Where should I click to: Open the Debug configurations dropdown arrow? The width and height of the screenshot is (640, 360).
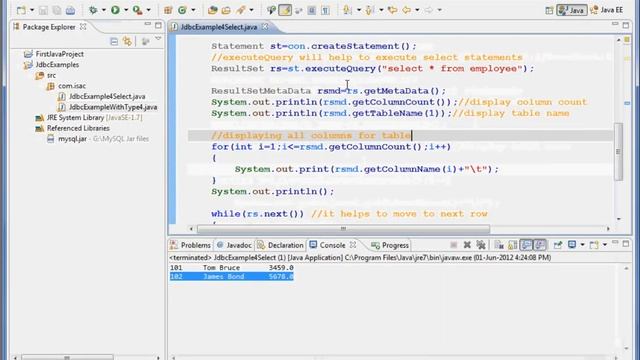[103, 10]
